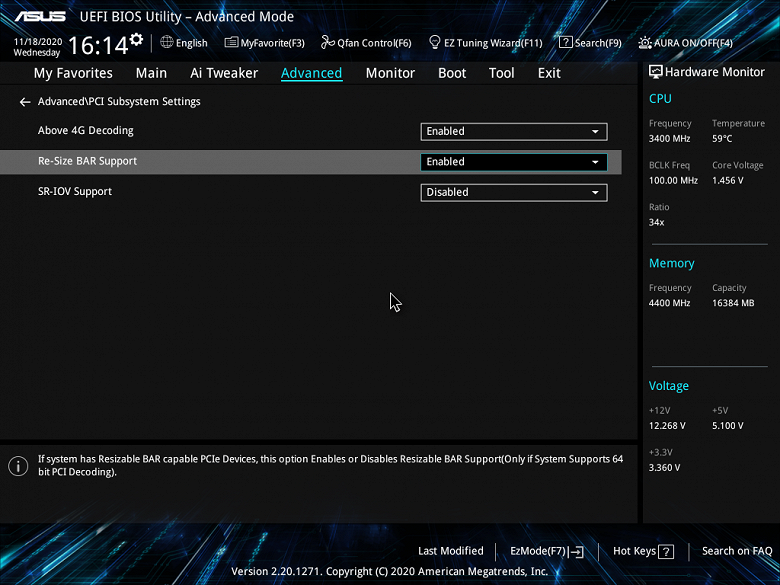
Task: Open the Re-Size BAR Support dropdown
Action: [514, 162]
